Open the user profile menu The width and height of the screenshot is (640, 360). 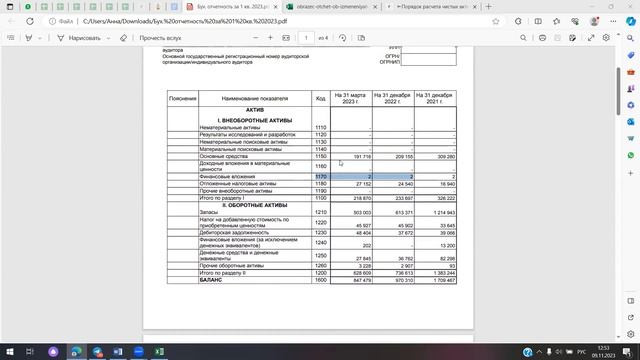click(x=594, y=21)
